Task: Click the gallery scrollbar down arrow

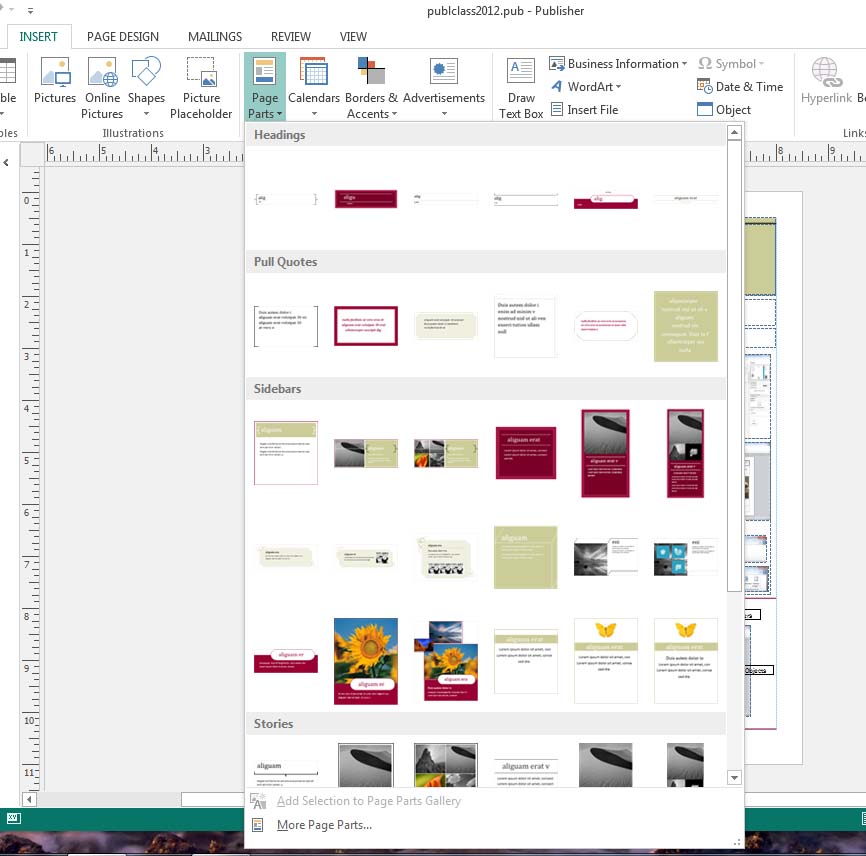Action: tap(734, 777)
